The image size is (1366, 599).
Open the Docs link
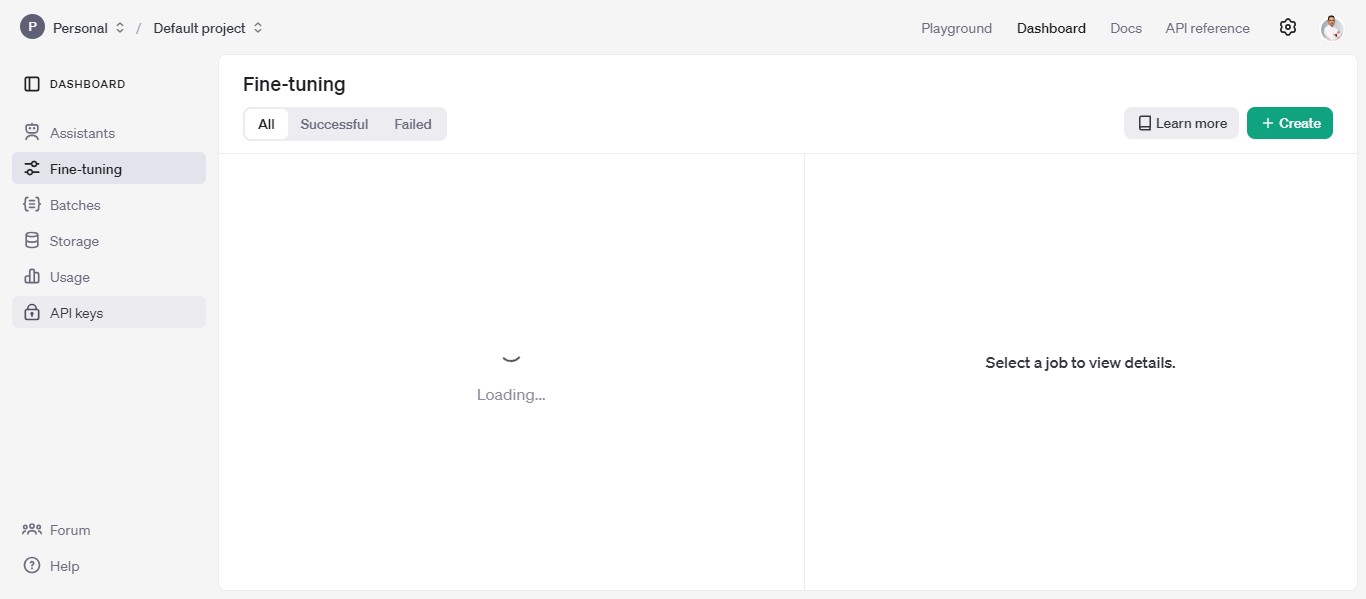click(x=1126, y=28)
